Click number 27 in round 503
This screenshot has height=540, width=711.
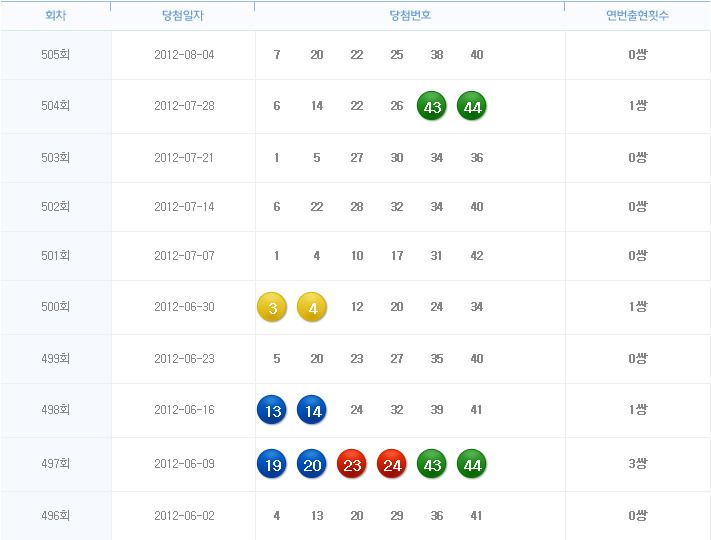(357, 158)
